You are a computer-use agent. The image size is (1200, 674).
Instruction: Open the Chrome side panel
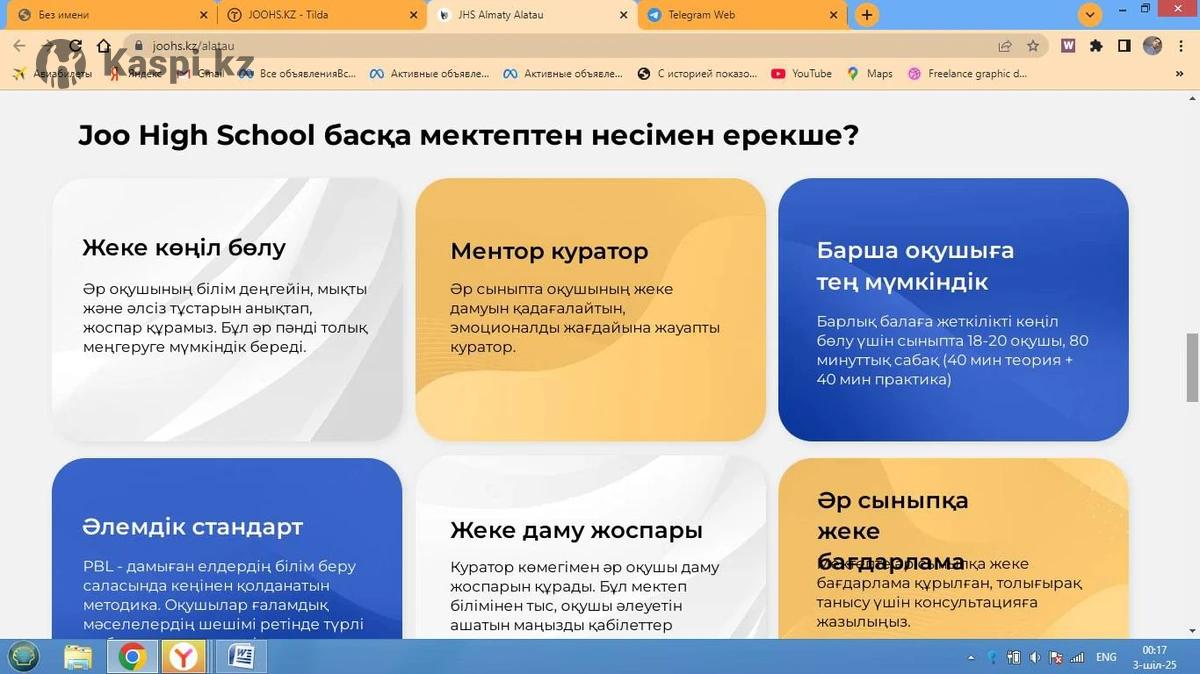[x=1124, y=46]
